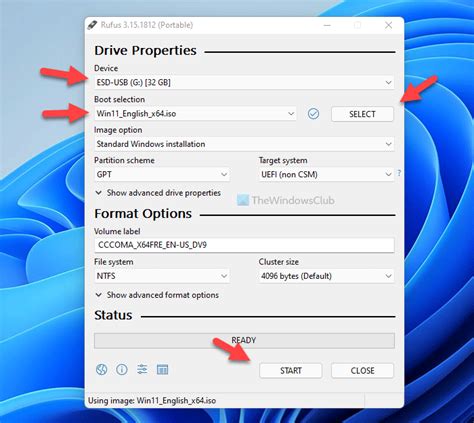Open the File system NTFS dropdown
This screenshot has width=474, height=423.
pos(162,276)
